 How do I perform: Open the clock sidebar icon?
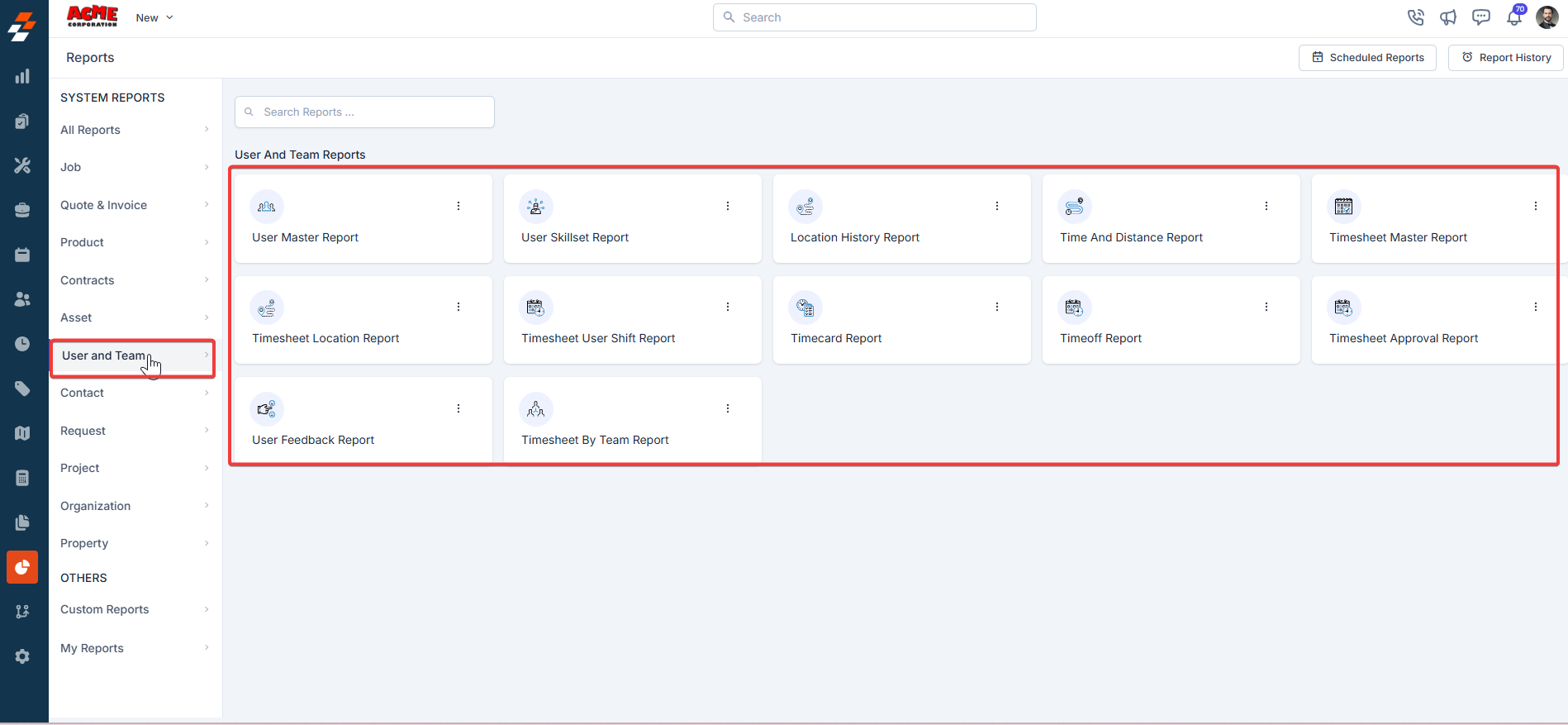[x=22, y=344]
